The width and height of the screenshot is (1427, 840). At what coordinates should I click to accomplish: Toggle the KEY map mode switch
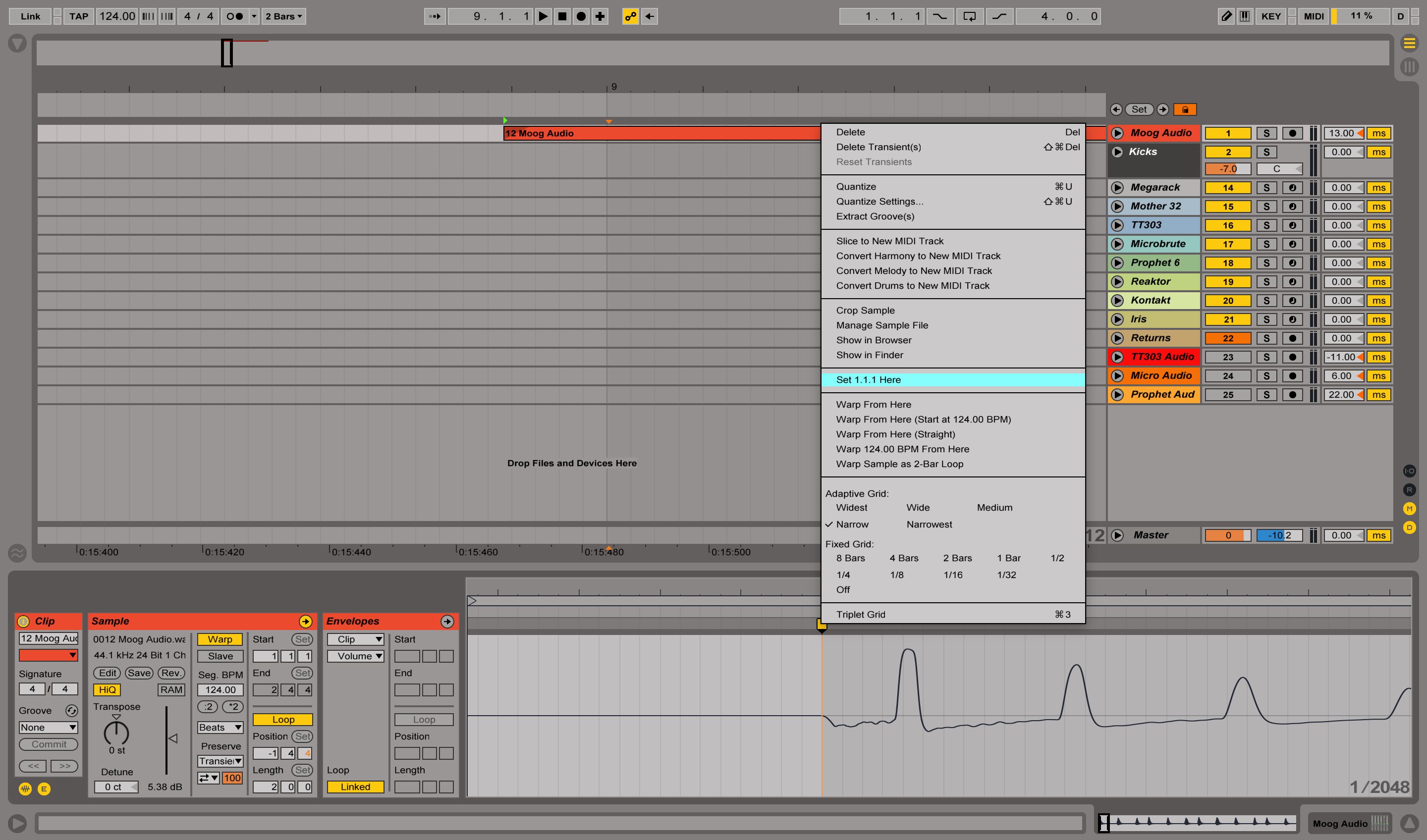(x=1271, y=16)
